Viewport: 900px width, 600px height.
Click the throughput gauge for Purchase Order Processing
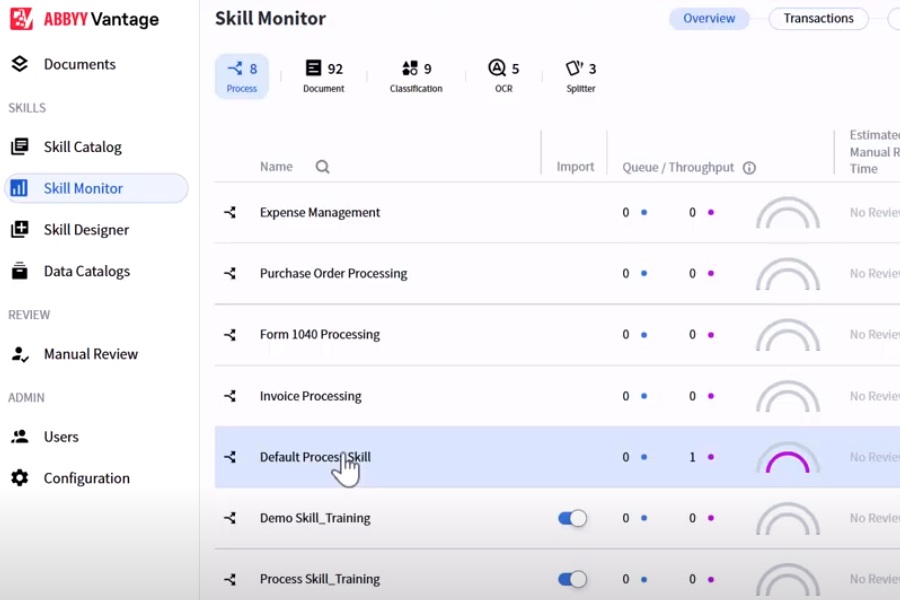point(788,273)
